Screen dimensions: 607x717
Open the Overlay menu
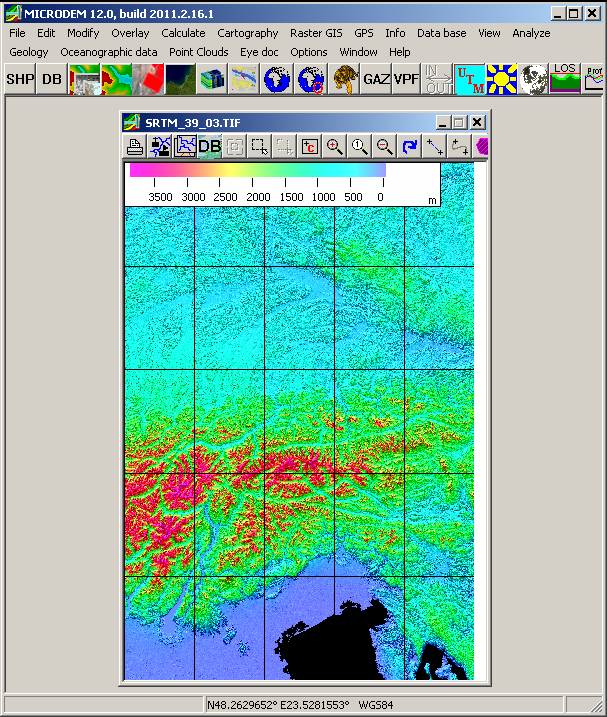[130, 33]
